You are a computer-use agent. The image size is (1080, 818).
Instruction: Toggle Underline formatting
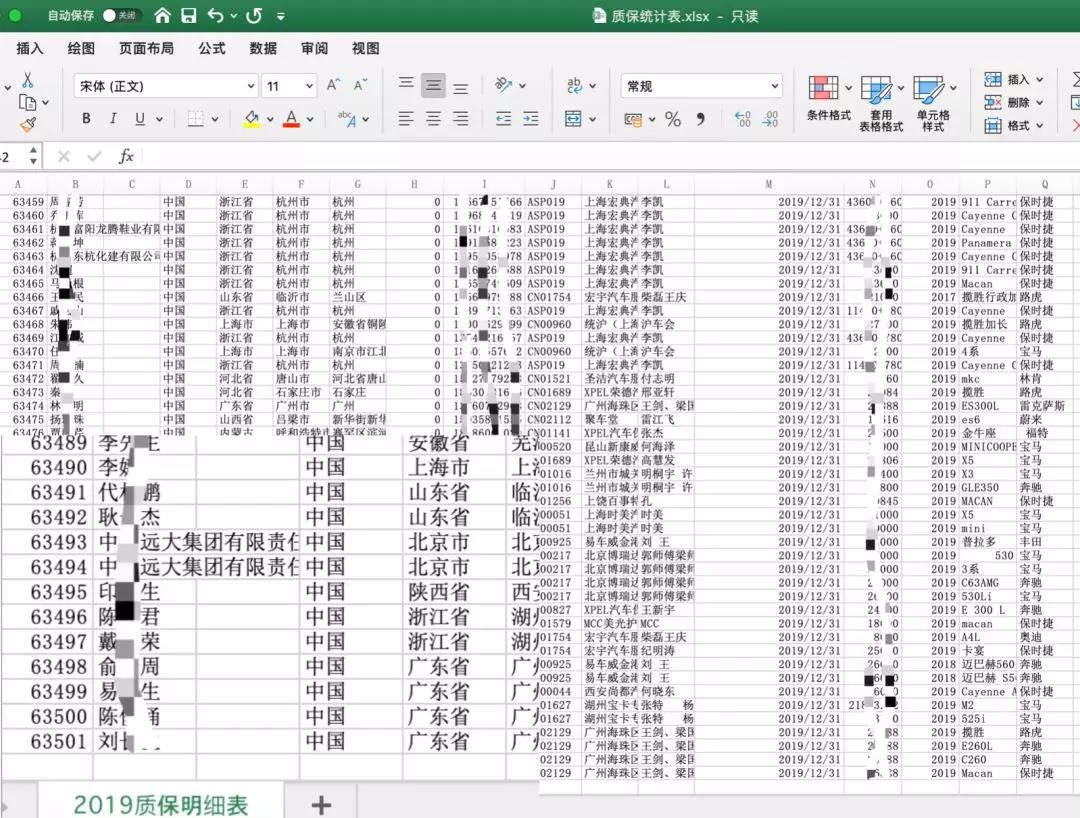(x=140, y=118)
